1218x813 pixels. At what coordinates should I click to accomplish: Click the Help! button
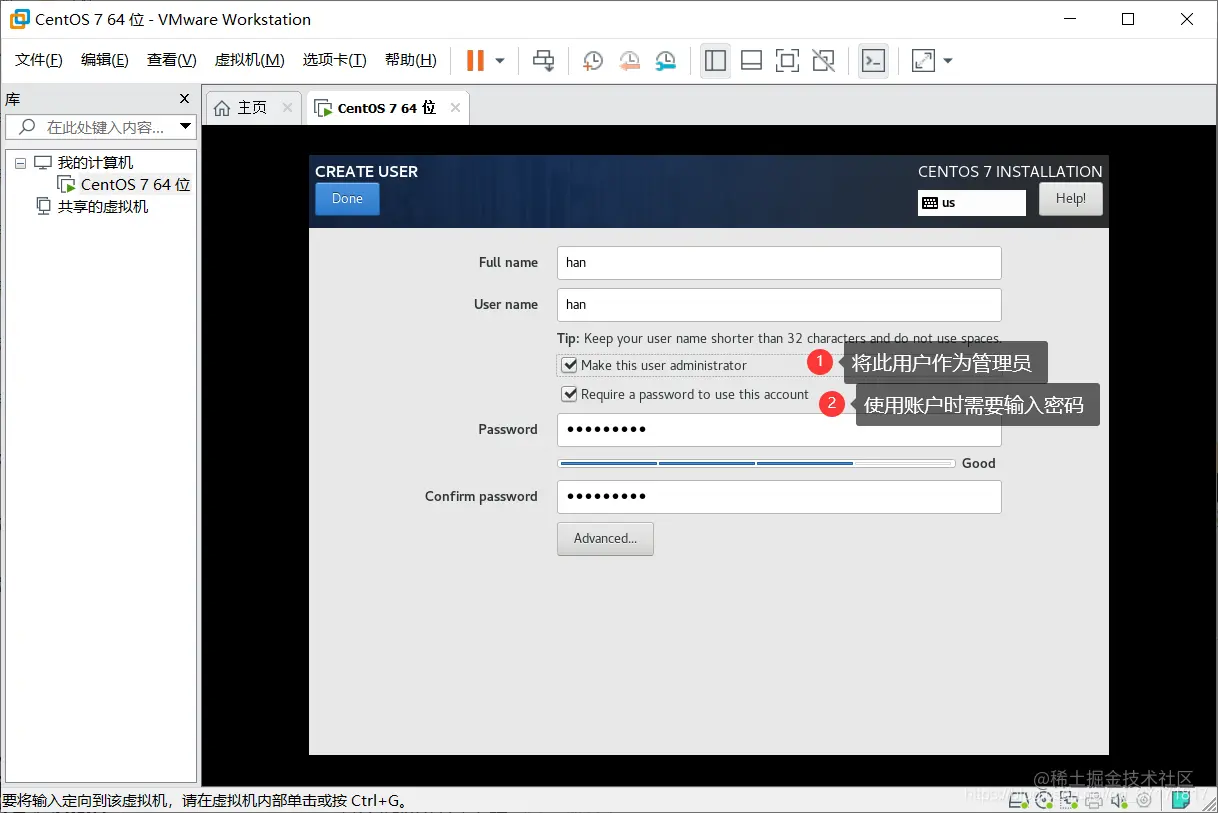1071,198
